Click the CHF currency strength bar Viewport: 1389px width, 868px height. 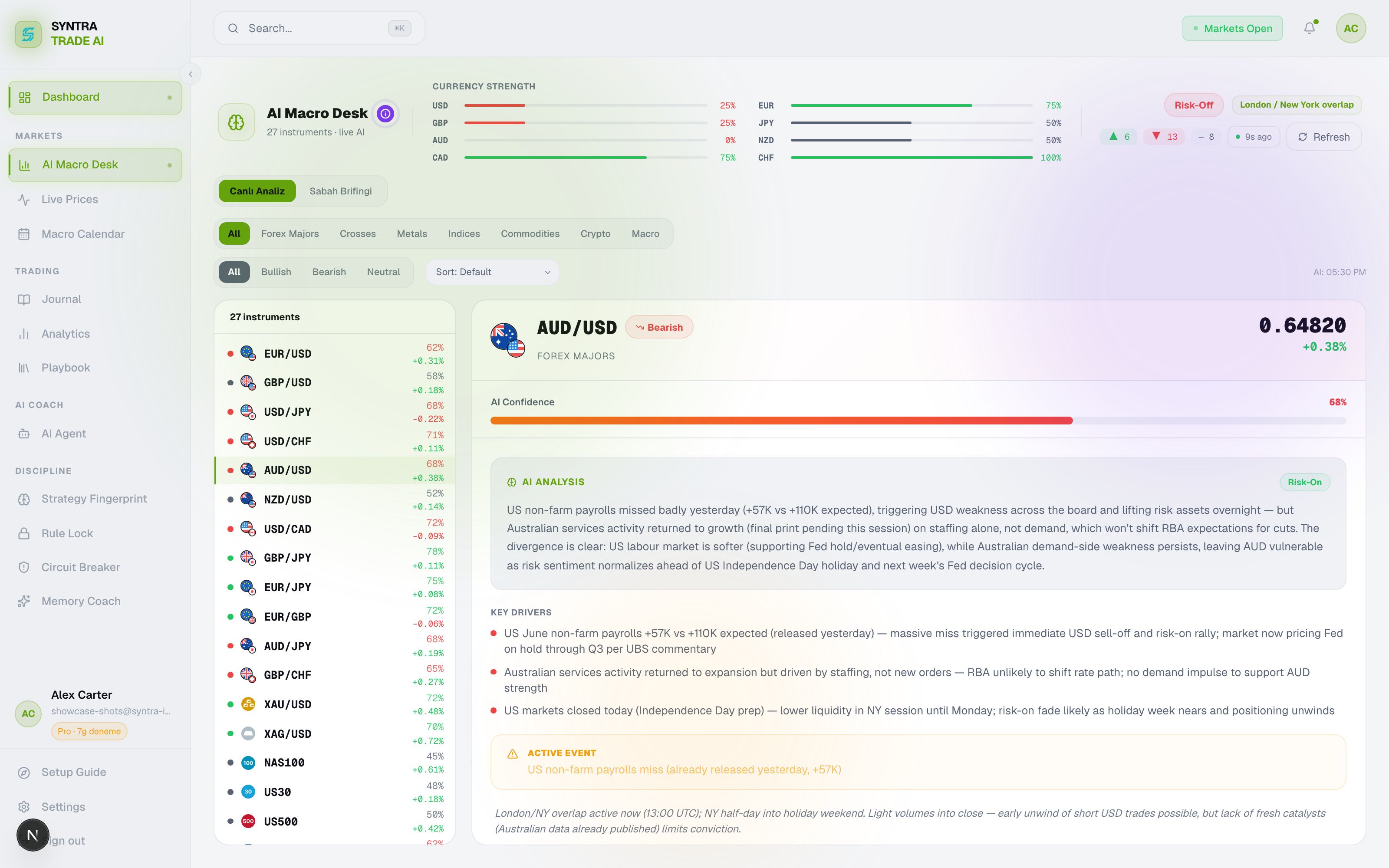[x=912, y=158]
